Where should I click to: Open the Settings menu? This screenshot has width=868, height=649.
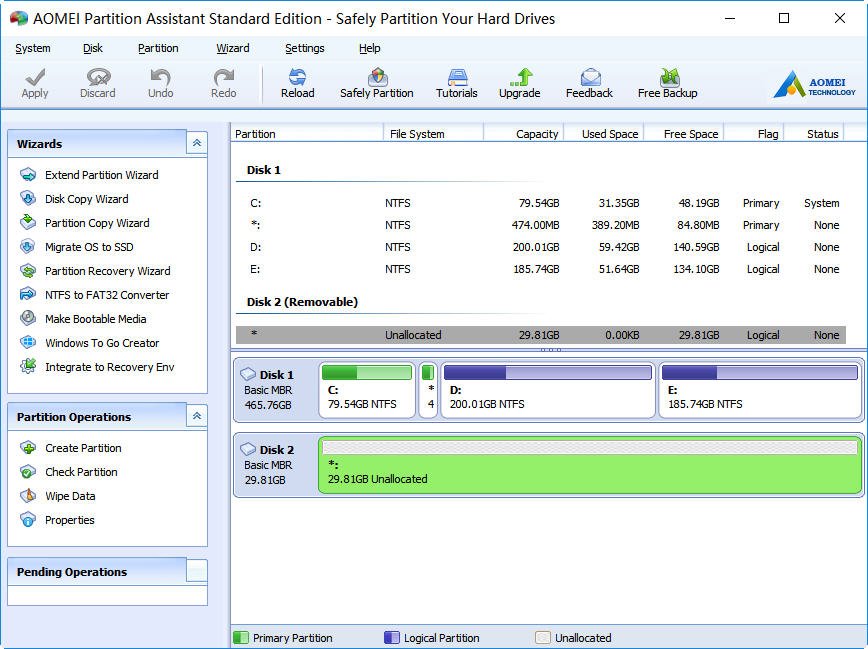[x=304, y=48]
